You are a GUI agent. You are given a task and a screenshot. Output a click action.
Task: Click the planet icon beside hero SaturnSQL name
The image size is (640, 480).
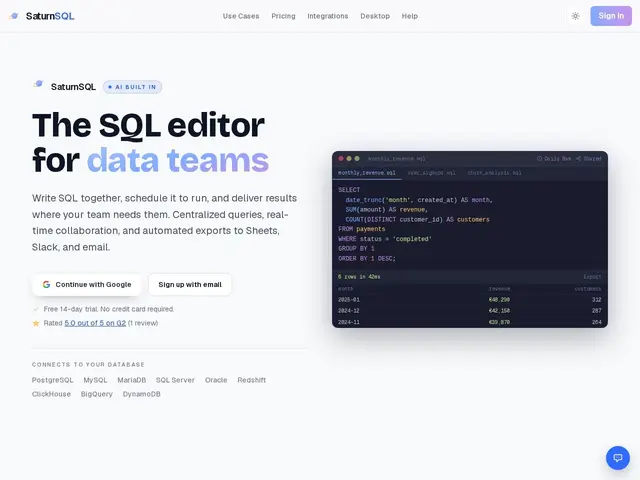[38, 84]
